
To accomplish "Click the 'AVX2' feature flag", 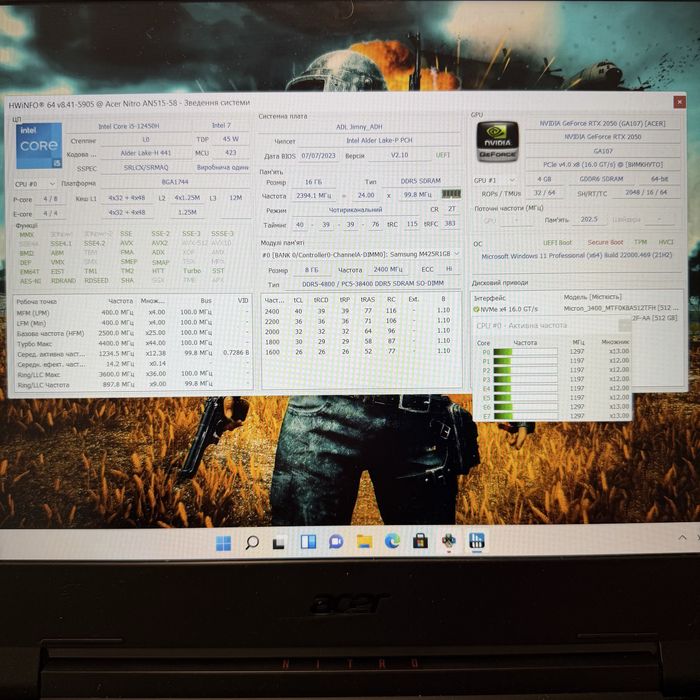I will pyautogui.click(x=159, y=243).
